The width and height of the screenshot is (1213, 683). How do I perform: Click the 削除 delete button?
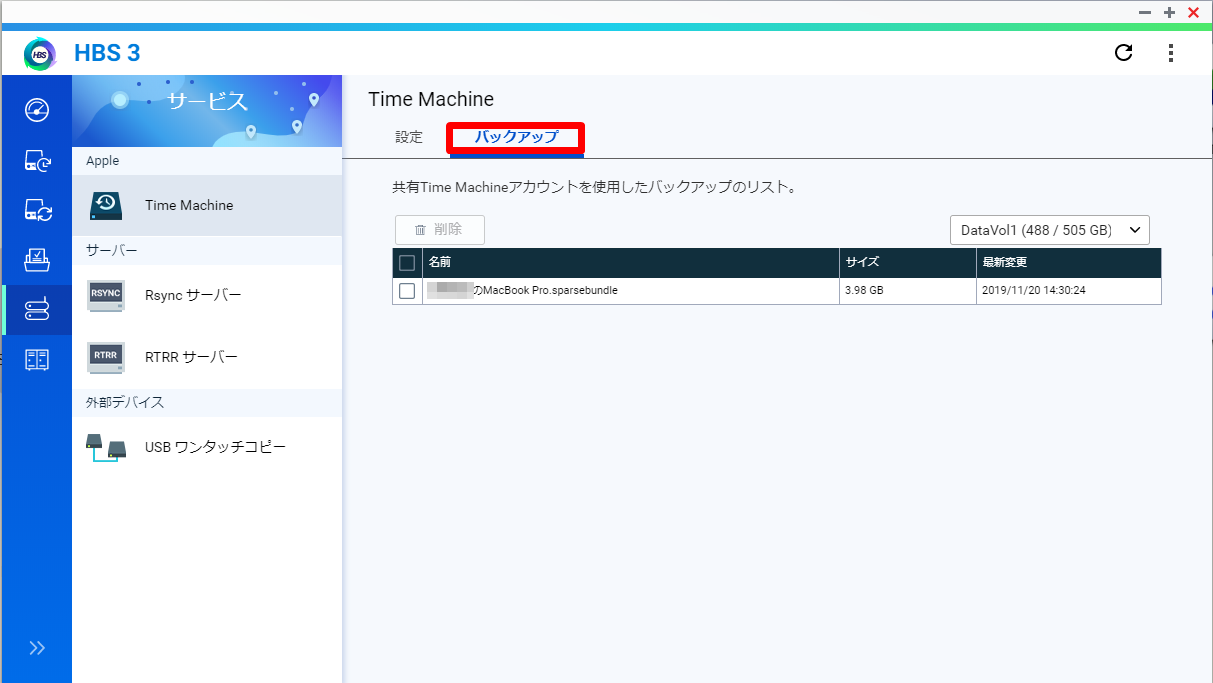(x=440, y=230)
